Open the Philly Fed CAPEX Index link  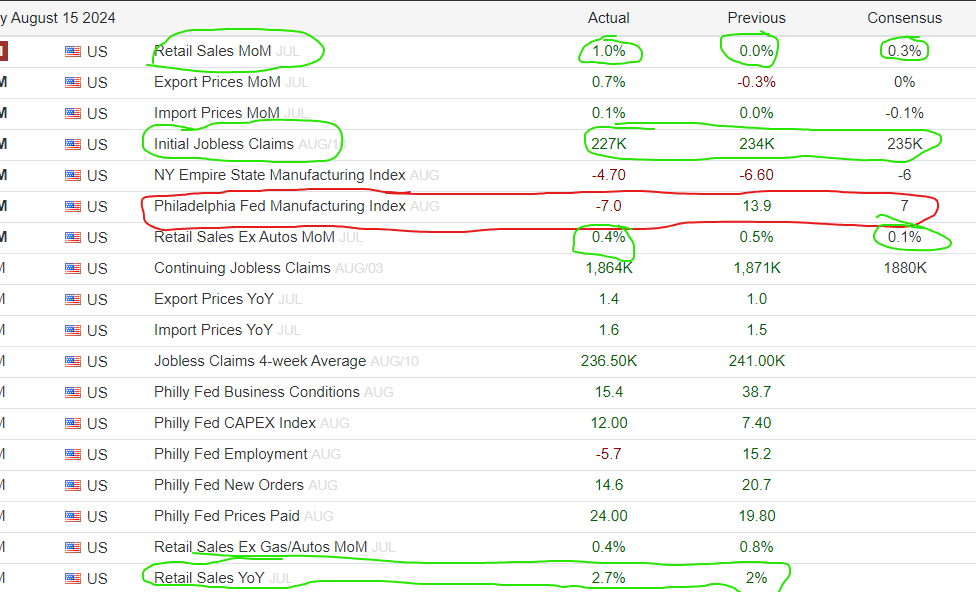[x=235, y=423]
